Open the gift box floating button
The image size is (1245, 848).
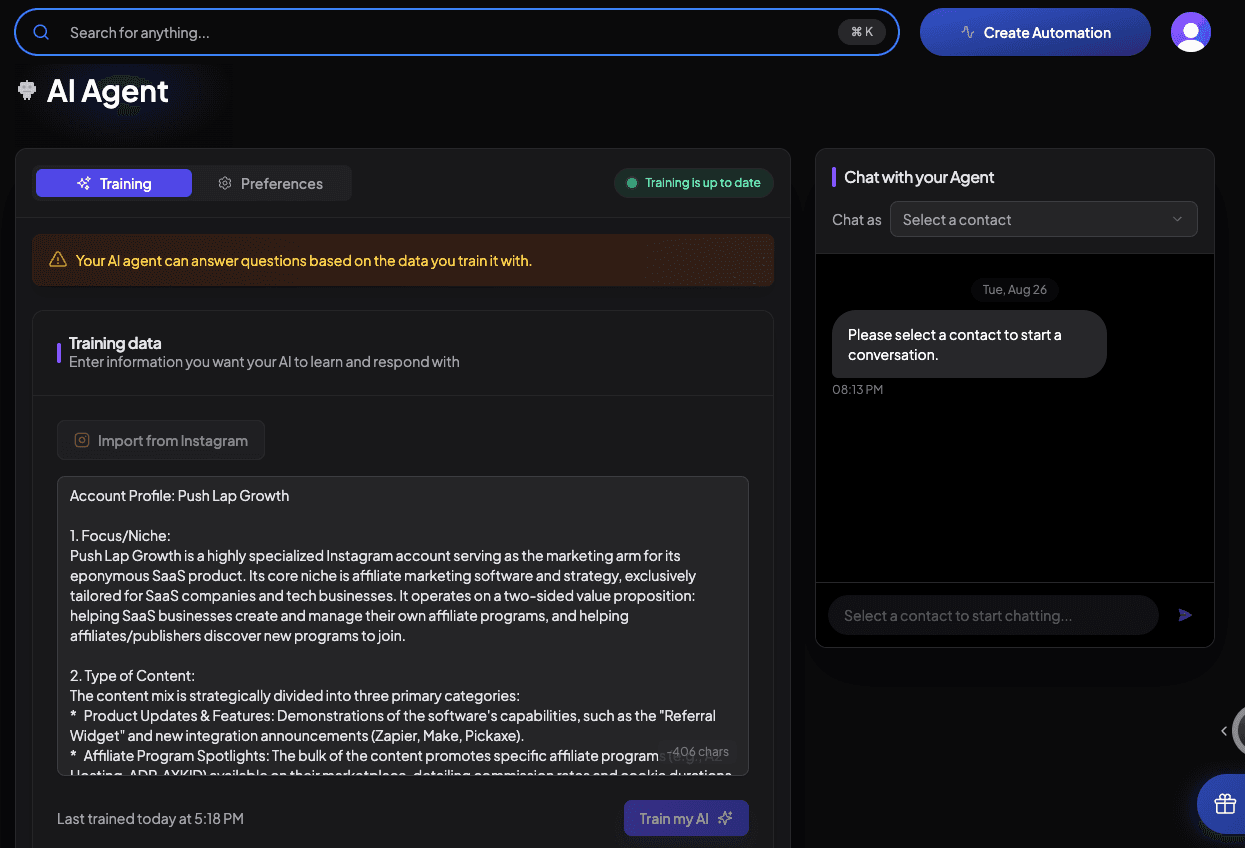pyautogui.click(x=1225, y=803)
